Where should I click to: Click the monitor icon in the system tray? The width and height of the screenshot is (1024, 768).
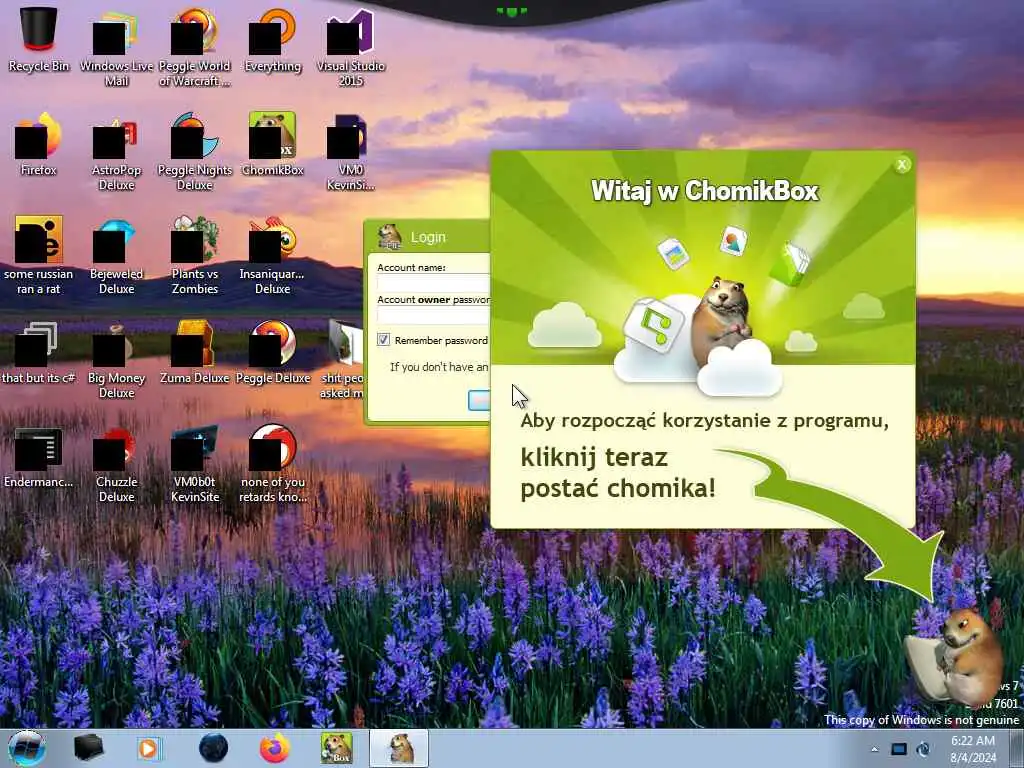point(899,749)
